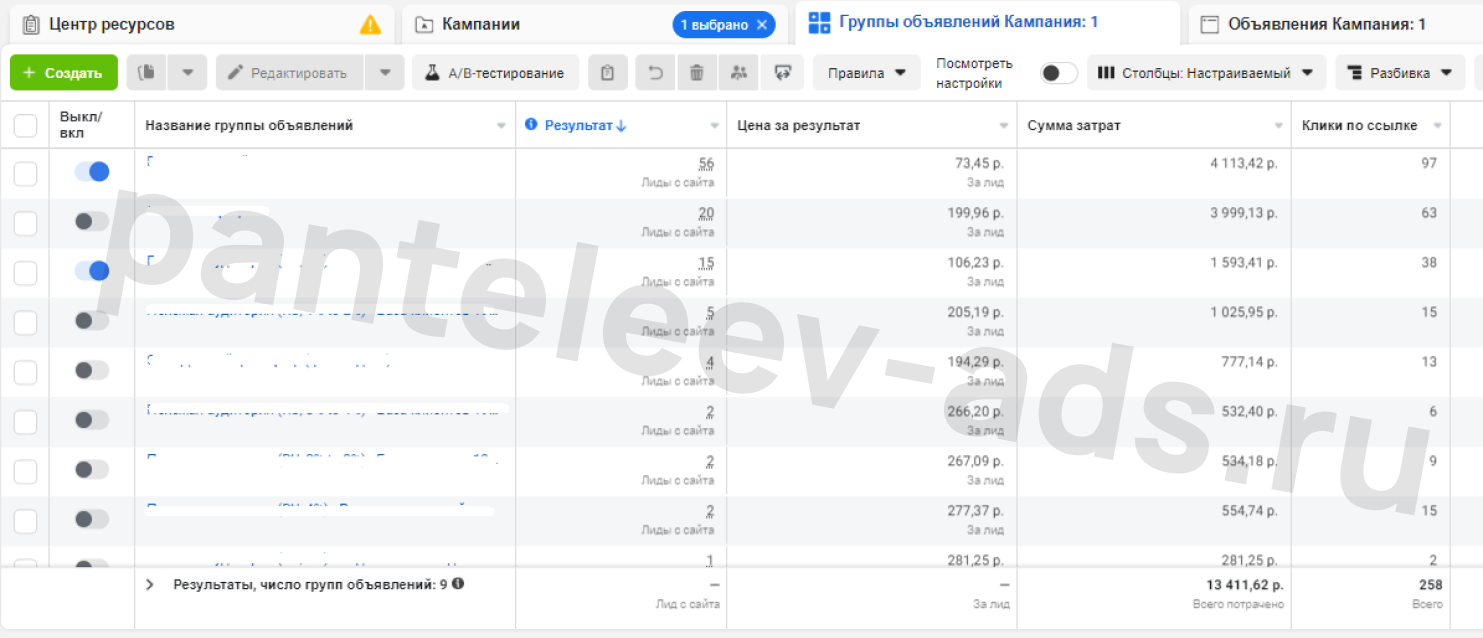Click the undo arrow icon
1483x638 pixels.
coord(655,72)
